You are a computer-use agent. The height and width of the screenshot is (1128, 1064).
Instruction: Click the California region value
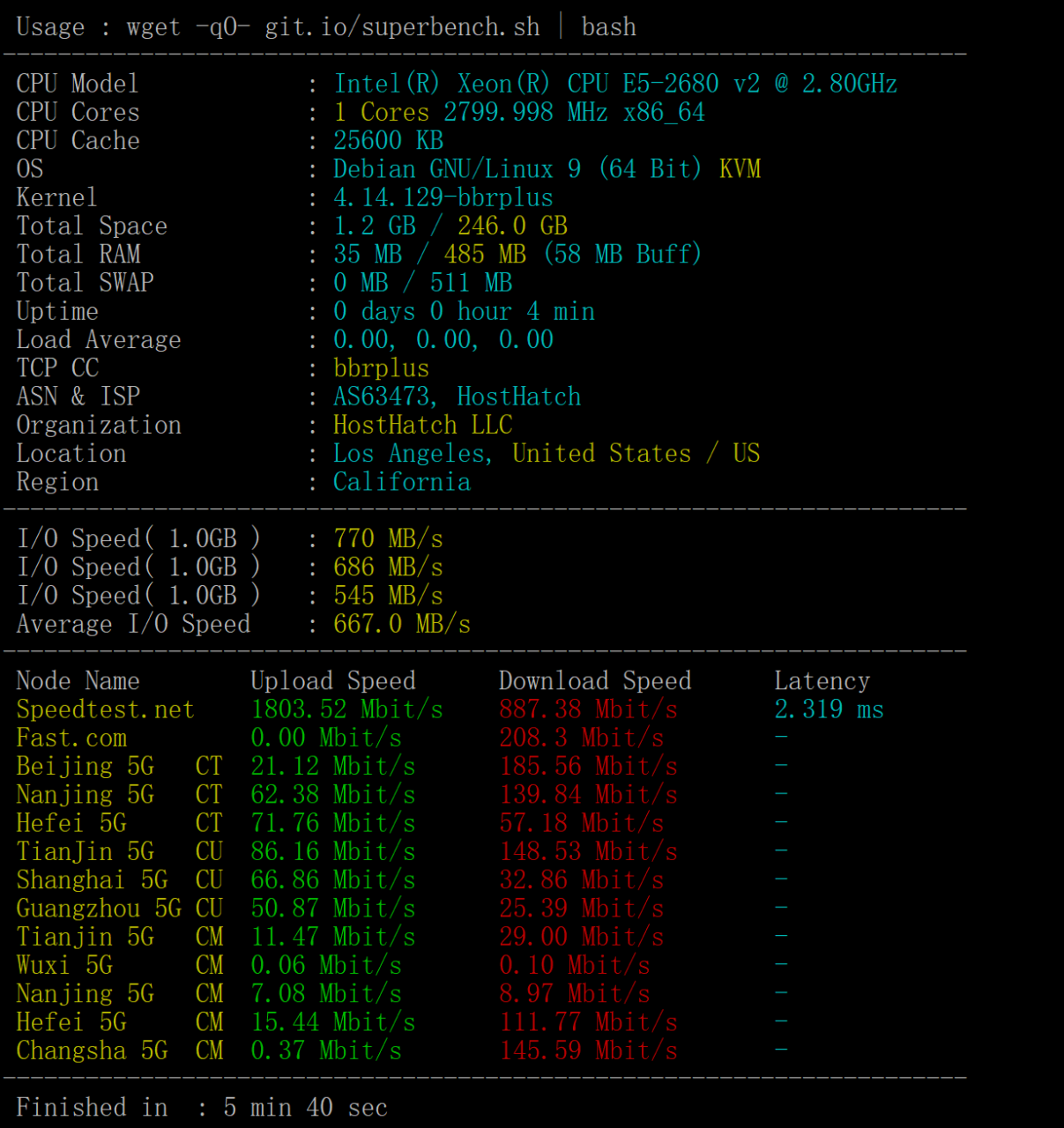(401, 482)
